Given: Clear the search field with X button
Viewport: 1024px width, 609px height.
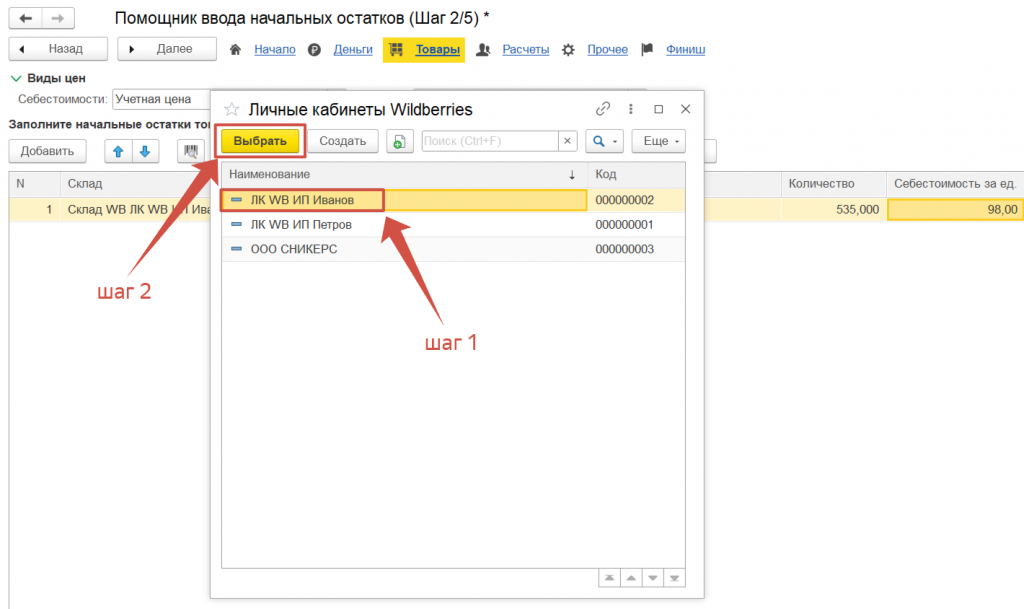Looking at the screenshot, I should (x=567, y=141).
